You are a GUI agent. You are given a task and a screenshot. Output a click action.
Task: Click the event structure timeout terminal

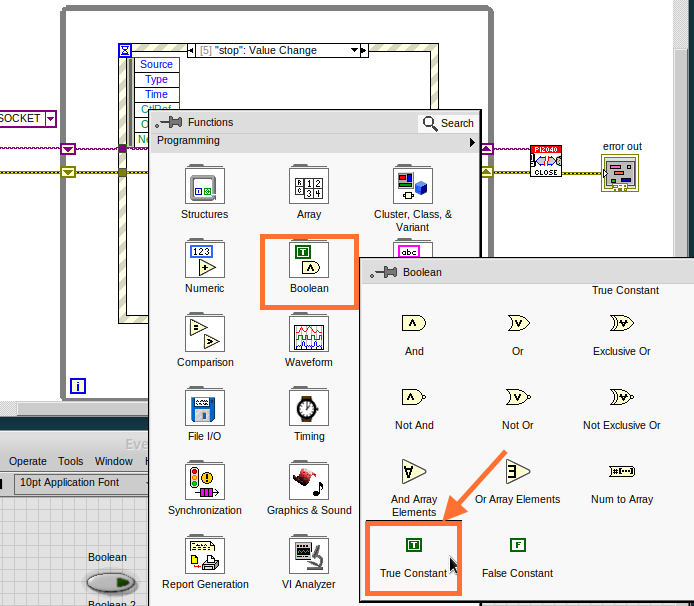(x=125, y=50)
